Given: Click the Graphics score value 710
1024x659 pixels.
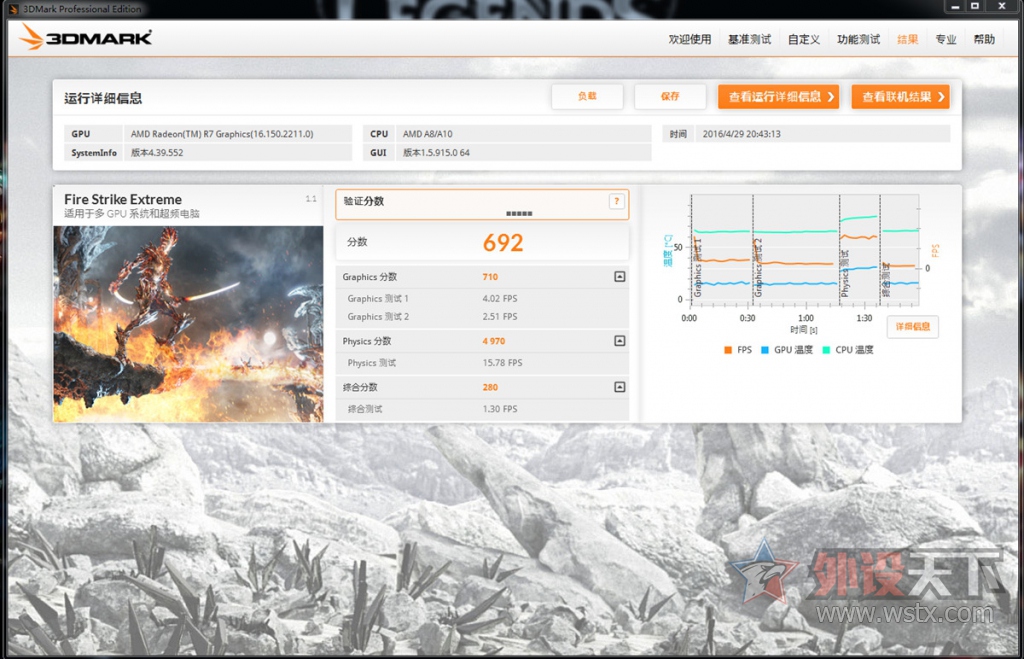Looking at the screenshot, I should tap(490, 277).
